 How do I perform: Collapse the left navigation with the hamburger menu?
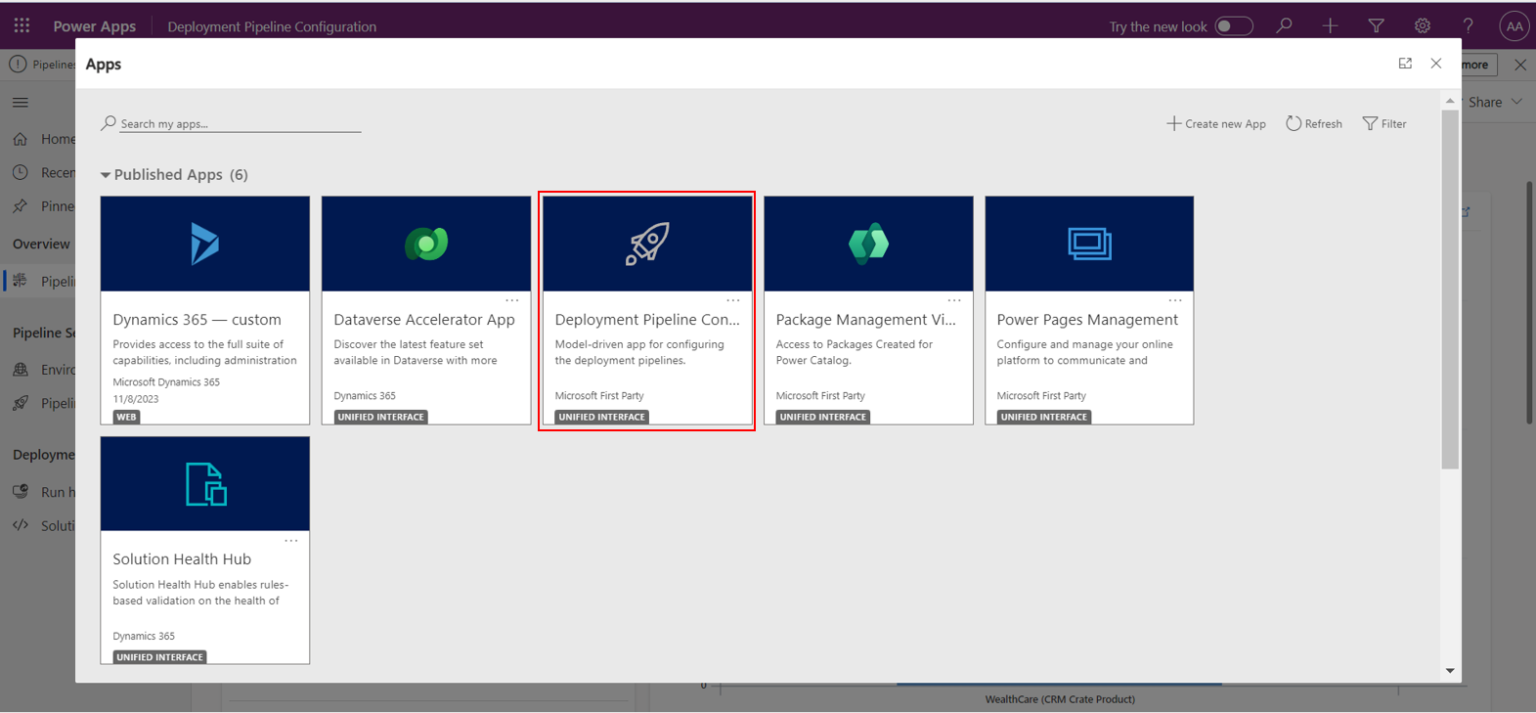pos(20,101)
